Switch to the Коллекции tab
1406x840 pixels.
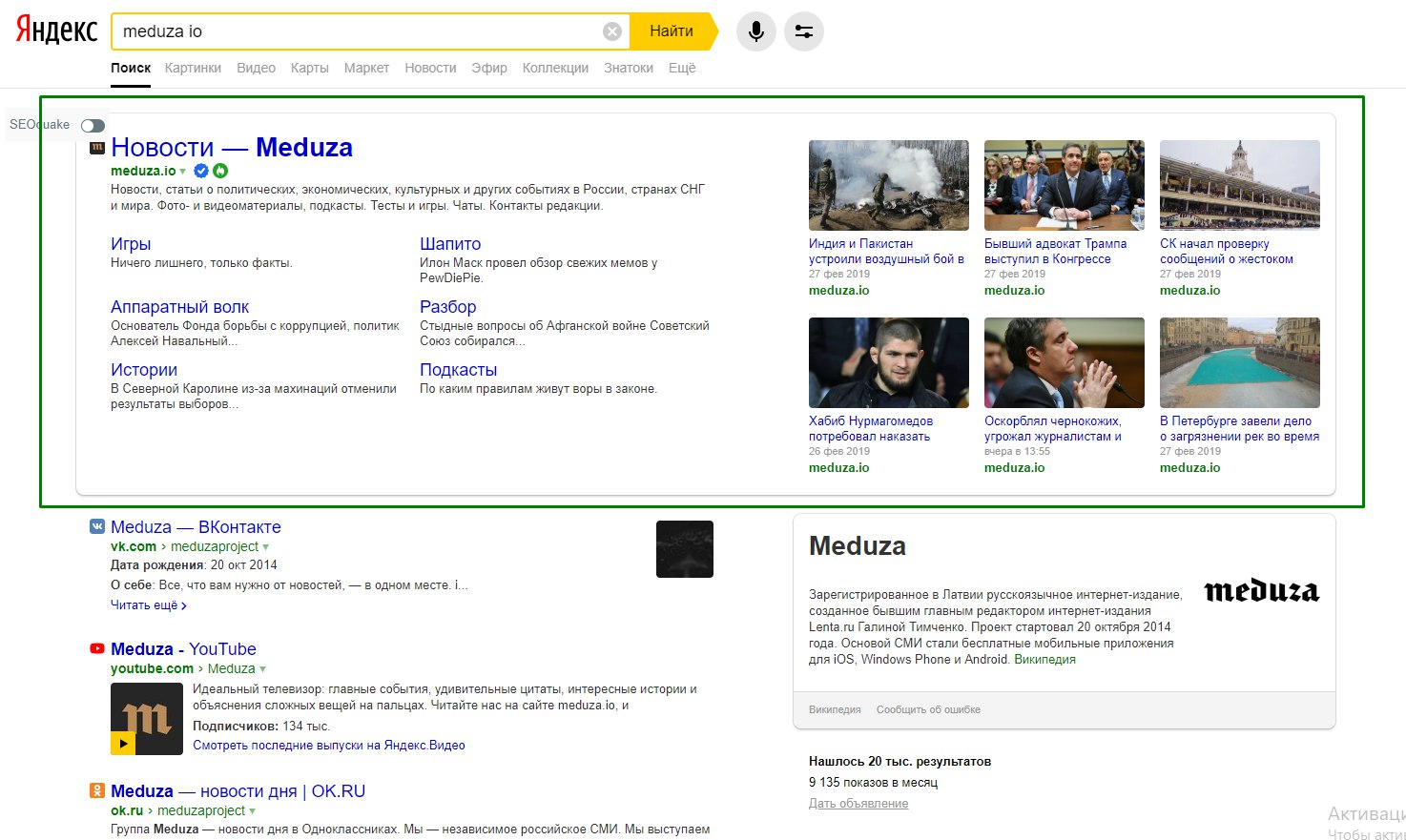[555, 68]
